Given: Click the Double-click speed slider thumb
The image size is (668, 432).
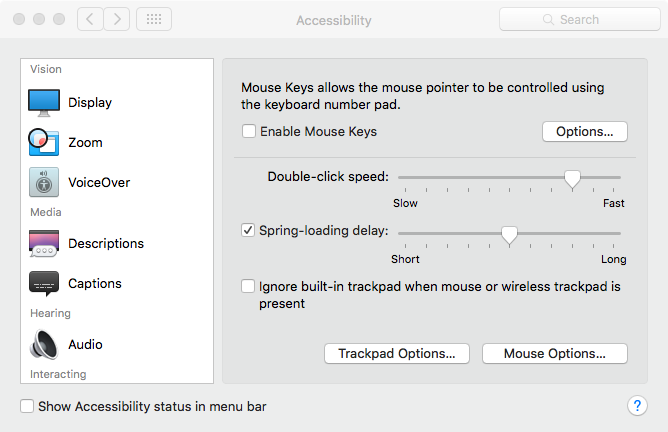Looking at the screenshot, I should [x=572, y=179].
